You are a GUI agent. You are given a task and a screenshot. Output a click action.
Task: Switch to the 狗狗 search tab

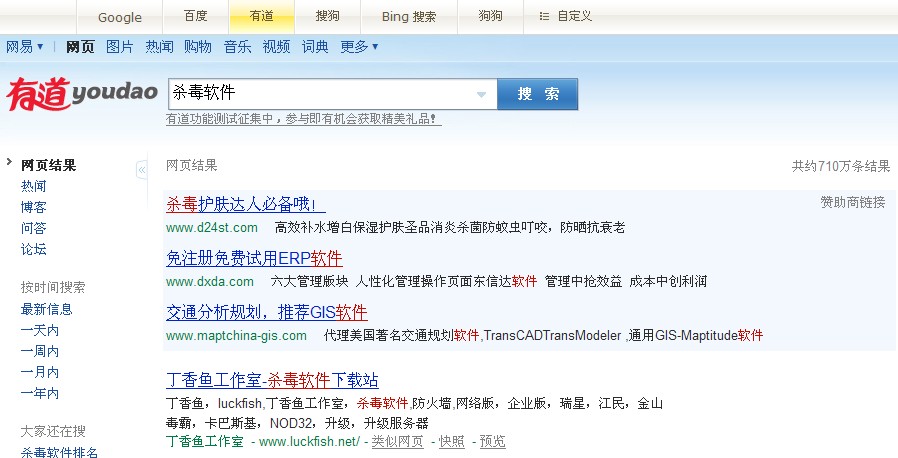(490, 17)
